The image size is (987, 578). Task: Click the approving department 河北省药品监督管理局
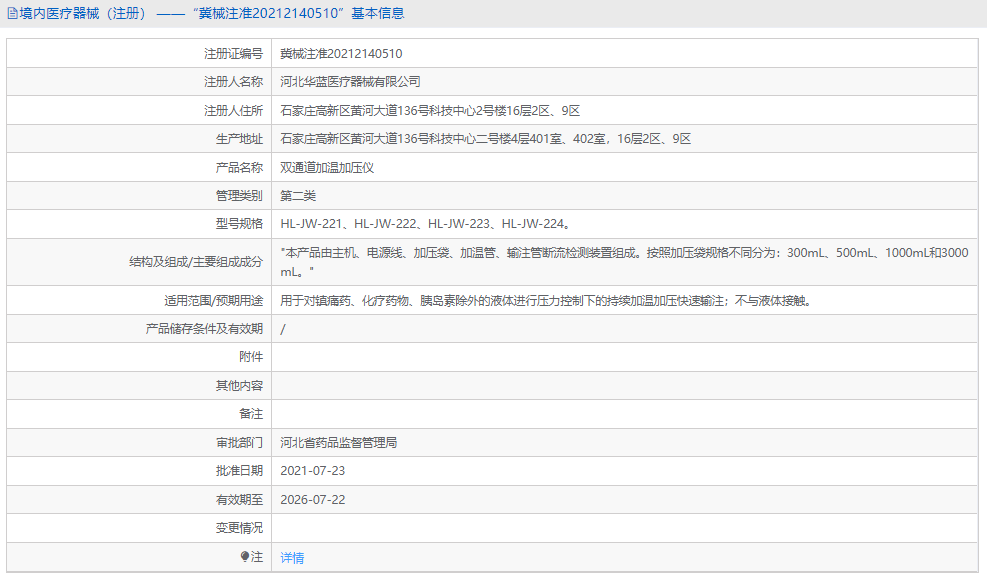click(339, 443)
